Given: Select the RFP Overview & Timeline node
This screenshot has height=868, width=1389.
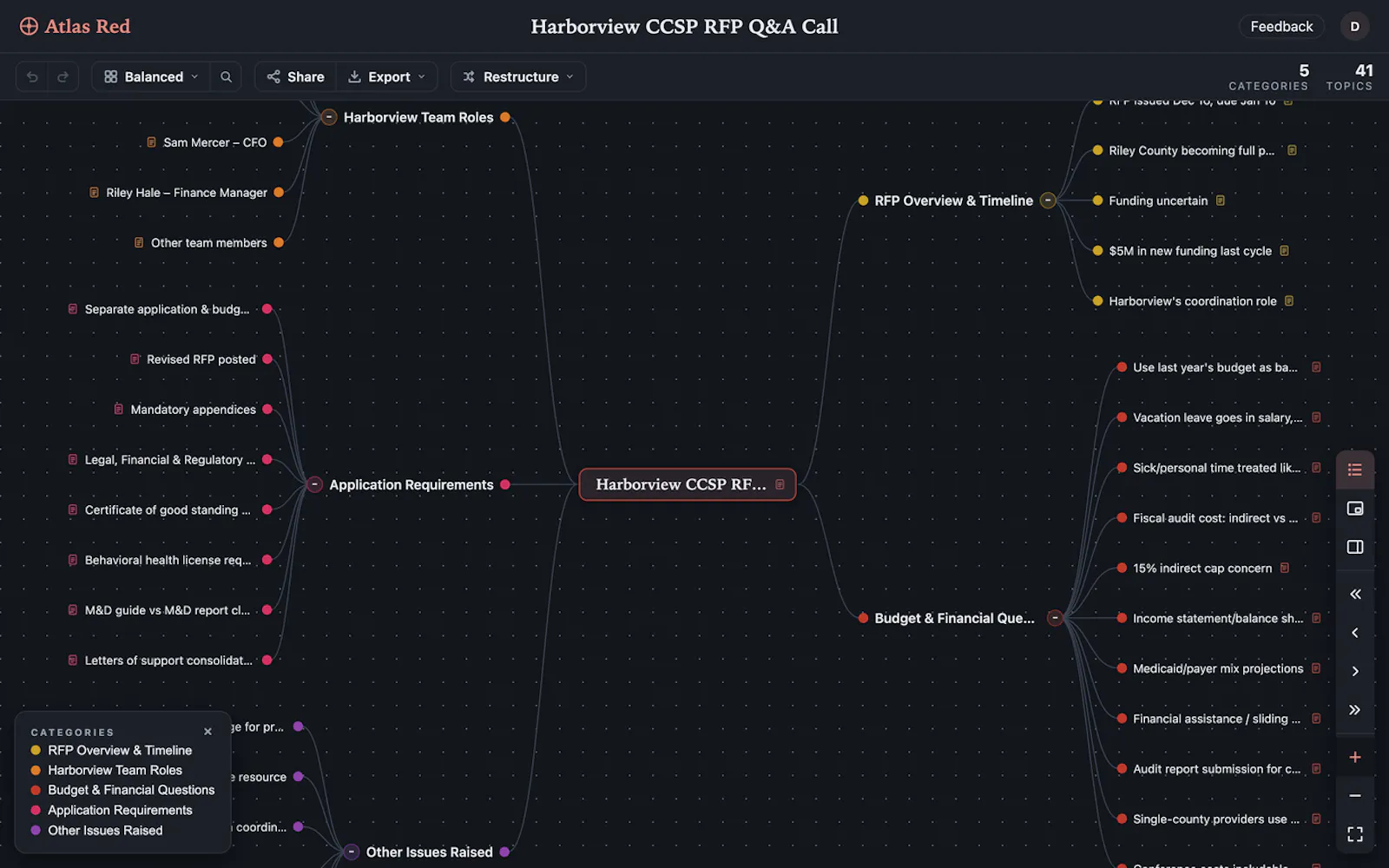Looking at the screenshot, I should point(953,201).
